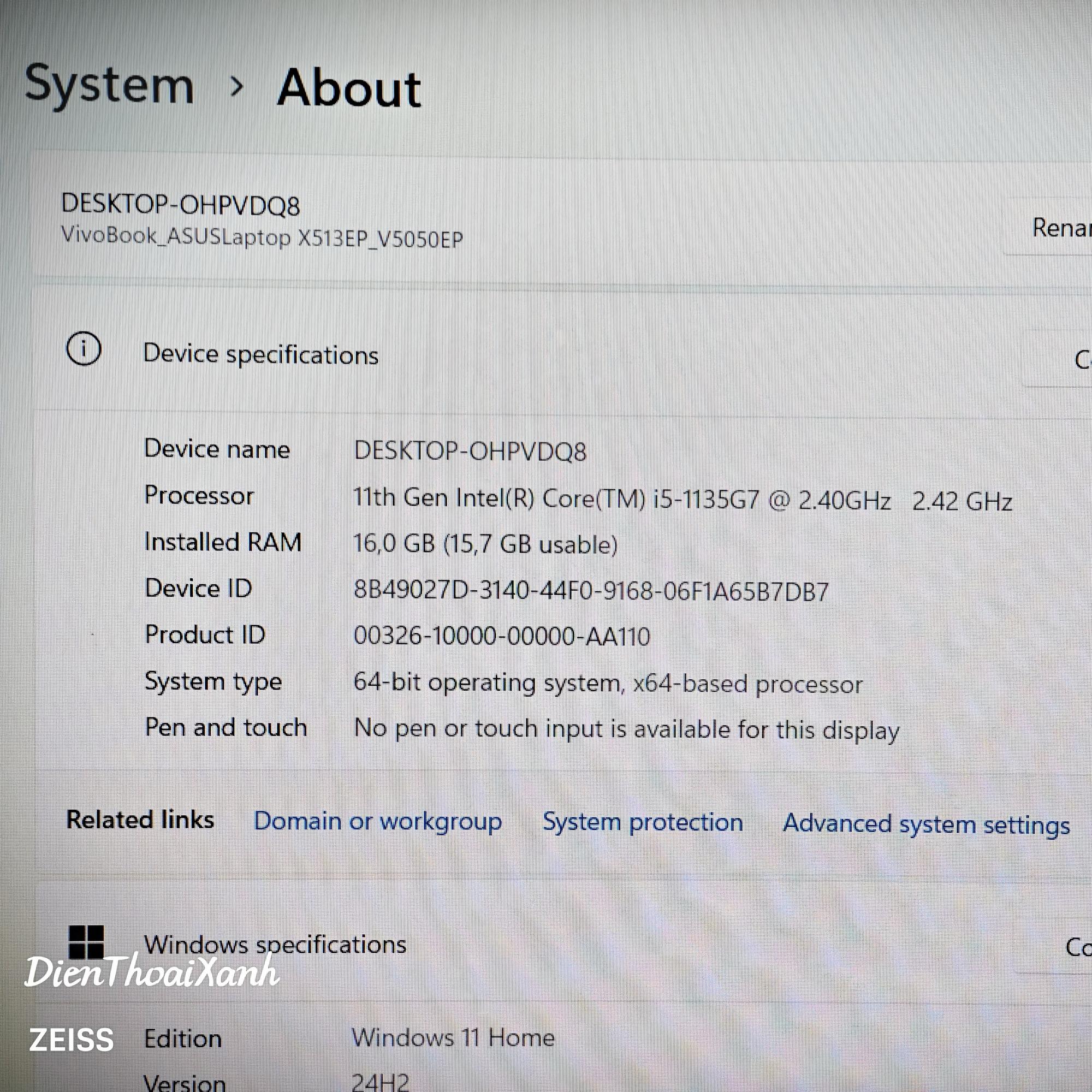The width and height of the screenshot is (1092, 1092).
Task: Open the System protection link
Action: (x=643, y=823)
